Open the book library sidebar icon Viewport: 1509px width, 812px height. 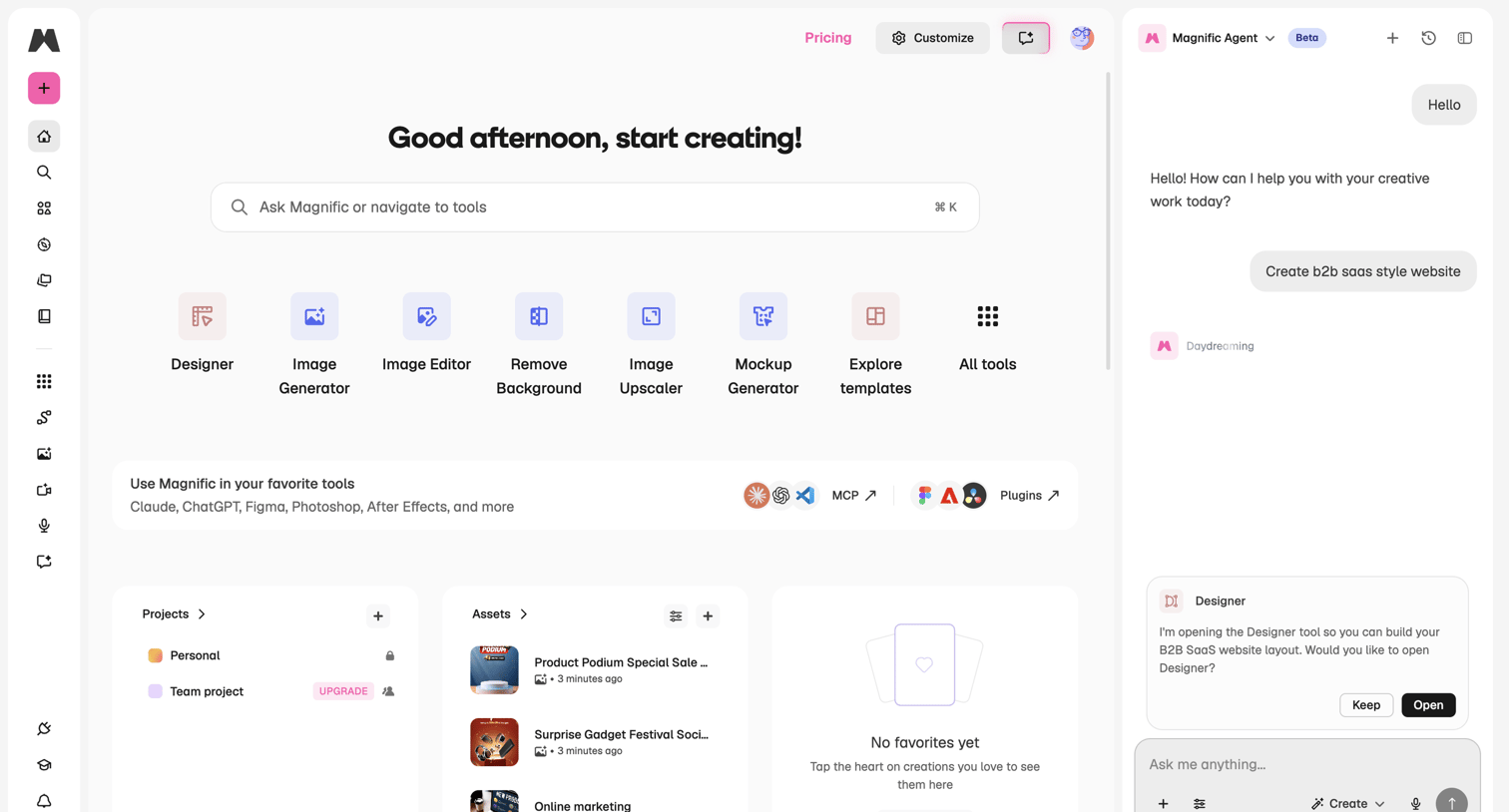(x=44, y=316)
